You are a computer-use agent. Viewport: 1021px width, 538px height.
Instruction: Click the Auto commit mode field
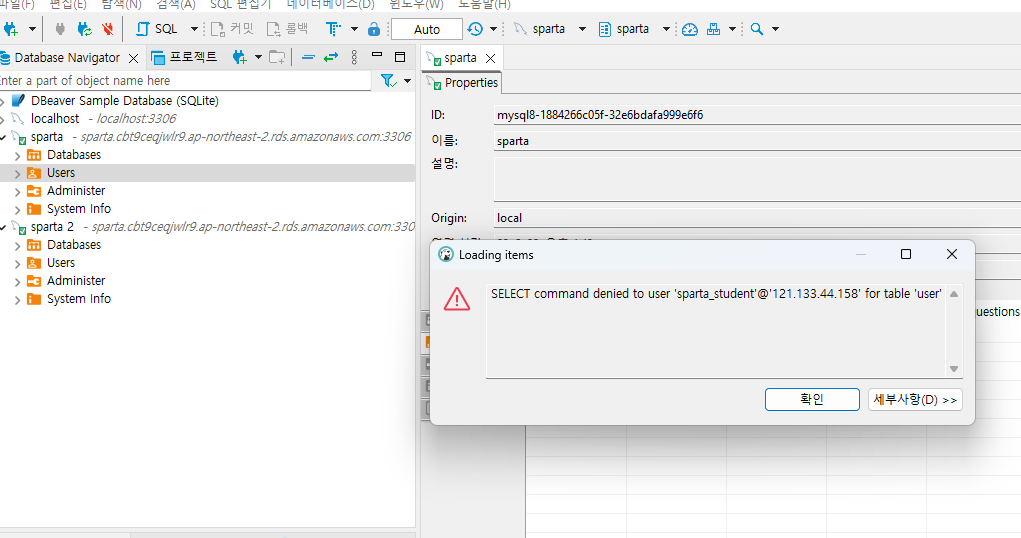(x=427, y=29)
